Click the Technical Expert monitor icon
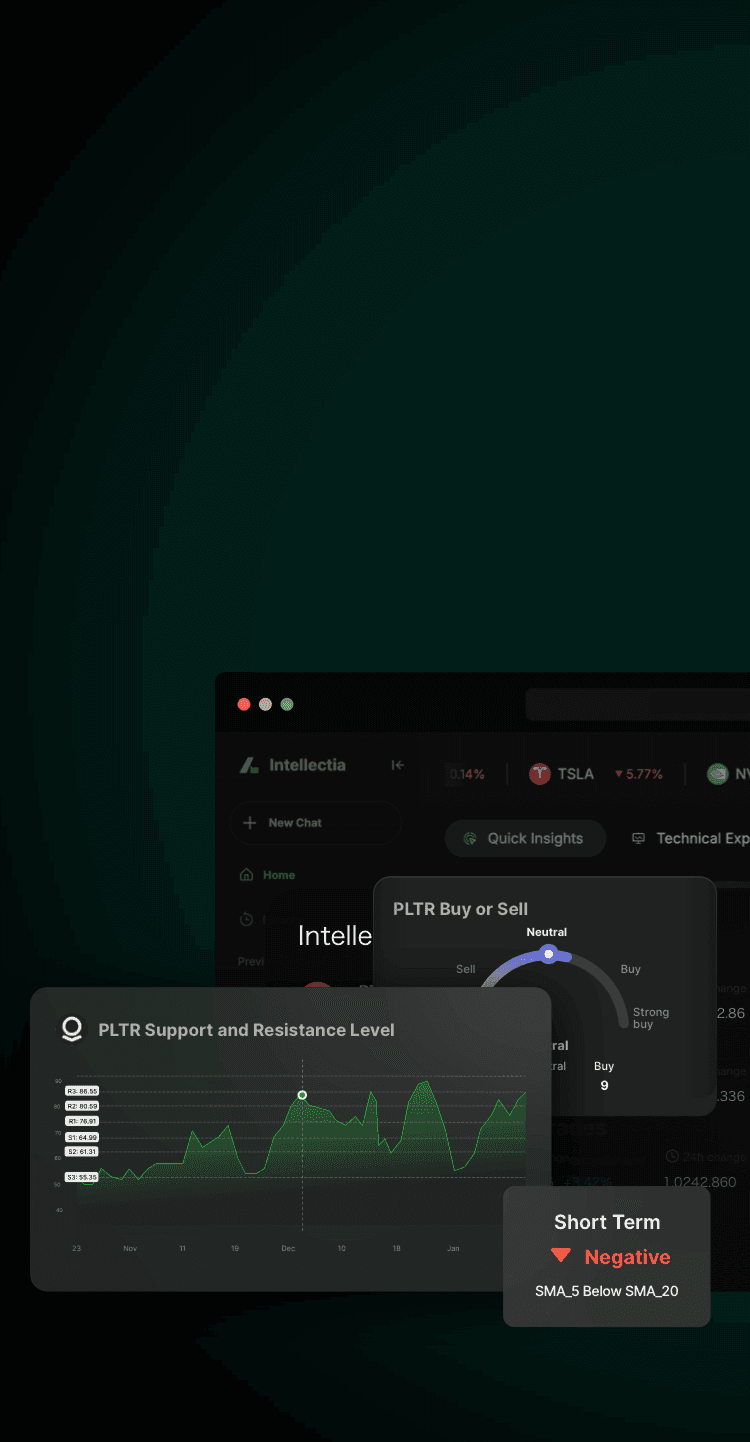The image size is (750, 1442). point(638,839)
